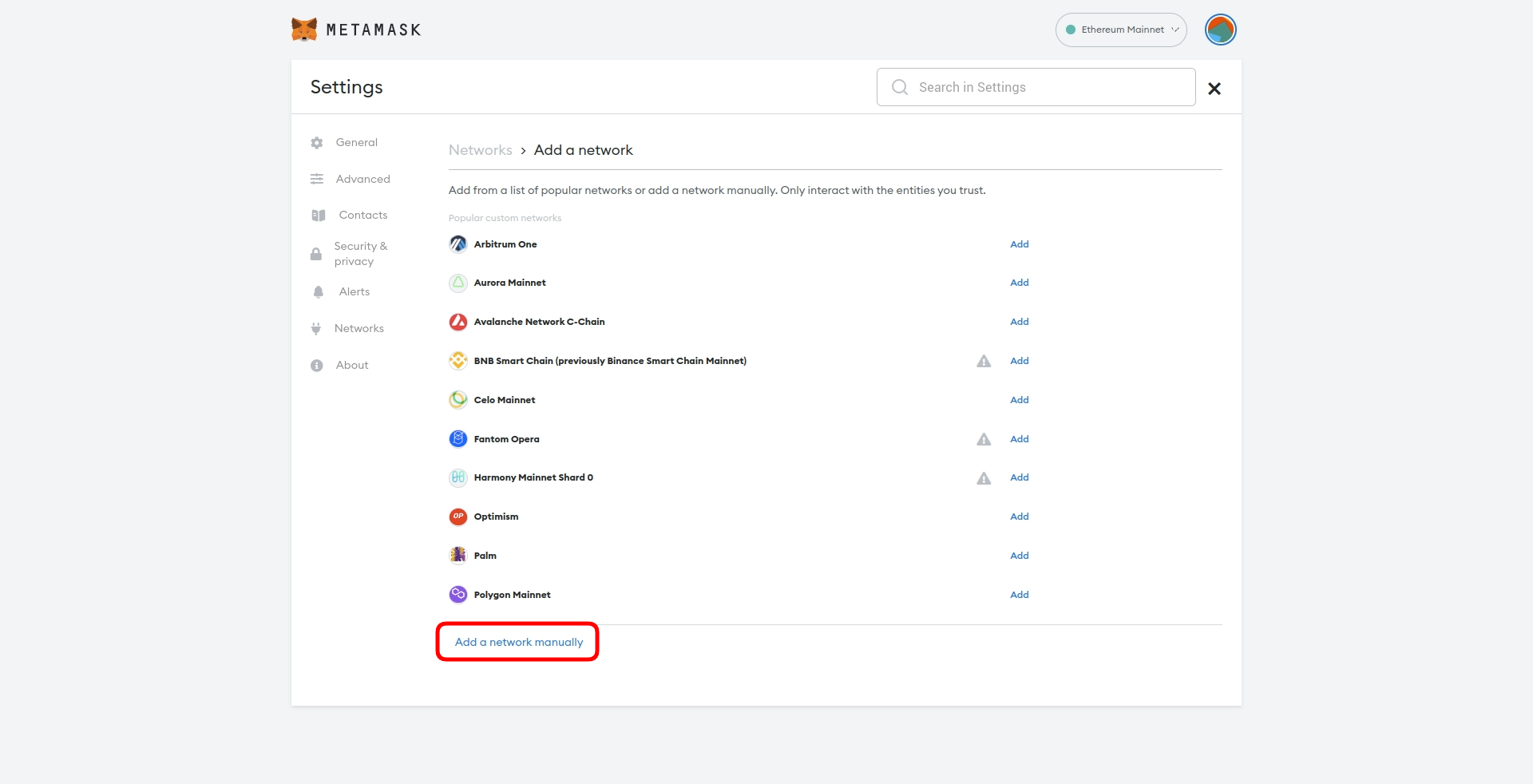The width and height of the screenshot is (1533, 784).
Task: Click the Advanced sliders icon
Action: pyautogui.click(x=317, y=179)
